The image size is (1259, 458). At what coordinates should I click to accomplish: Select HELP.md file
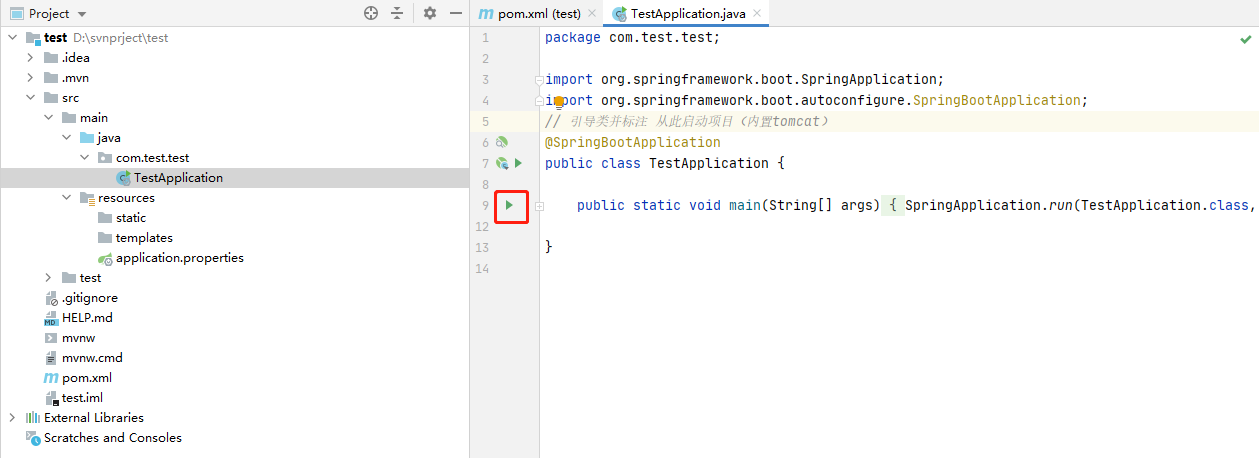[x=87, y=318]
